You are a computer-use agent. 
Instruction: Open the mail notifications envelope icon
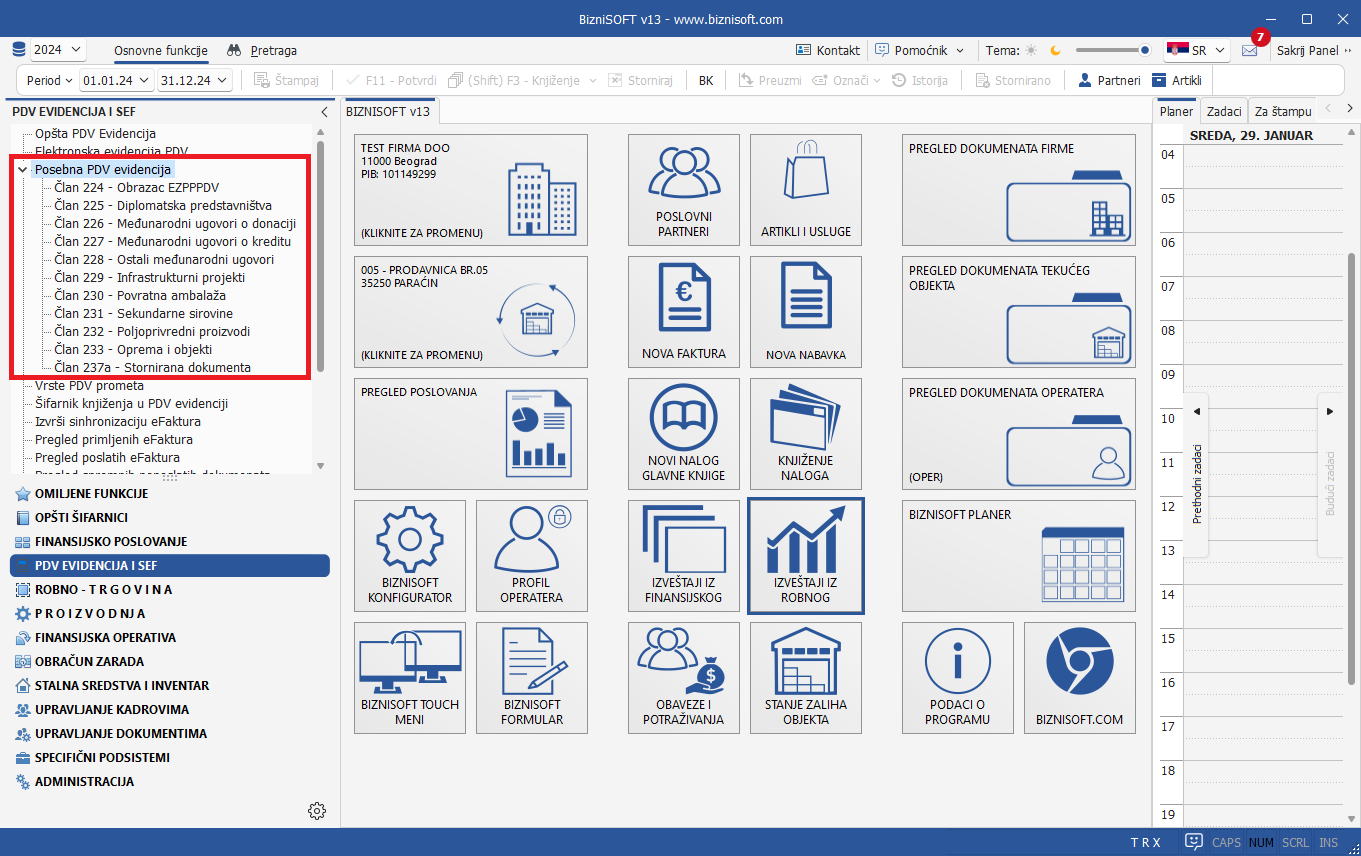pyautogui.click(x=1249, y=50)
